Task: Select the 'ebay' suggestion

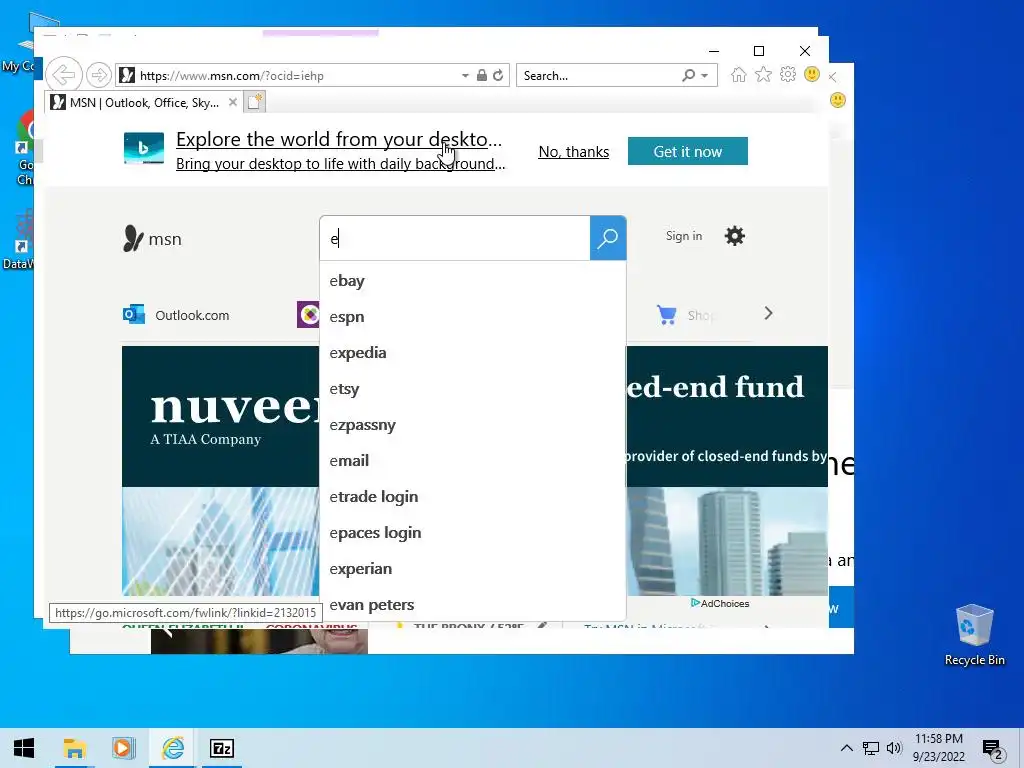Action: [x=473, y=281]
